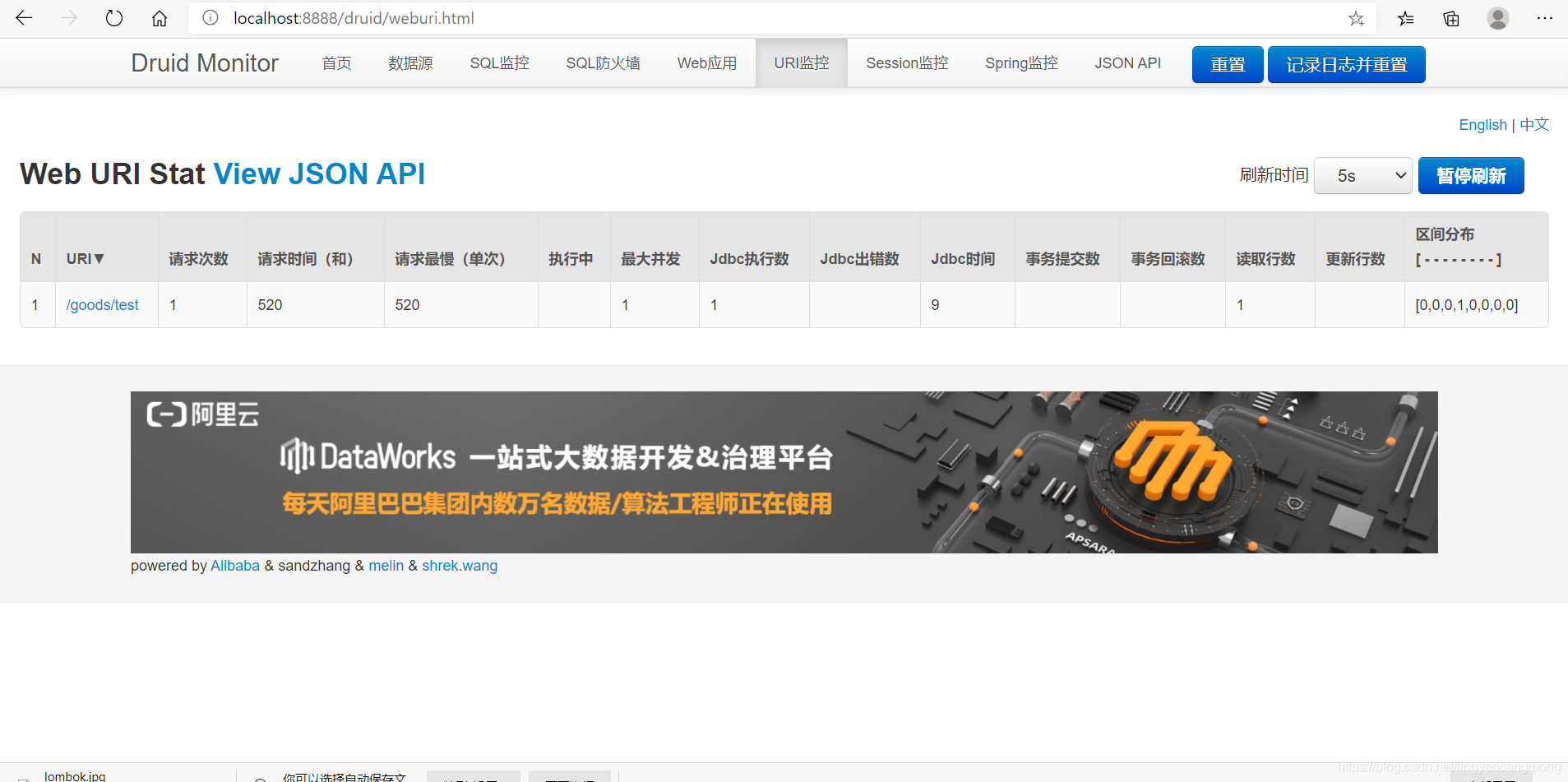The height and width of the screenshot is (782, 1568).
Task: Toggle the 暂停刷新 button
Action: [1471, 176]
